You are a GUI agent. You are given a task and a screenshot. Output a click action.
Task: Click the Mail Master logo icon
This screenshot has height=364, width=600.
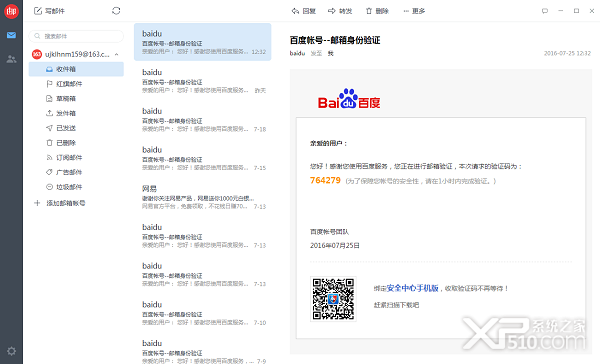pos(11,11)
